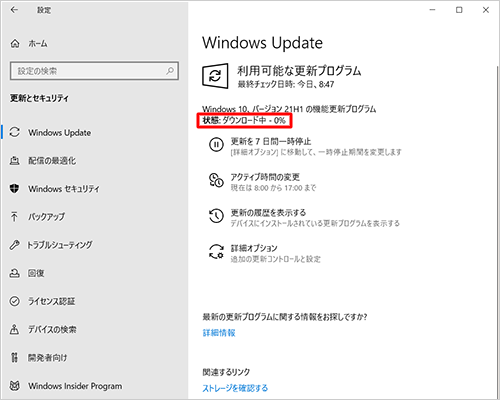The image size is (500, 400).
Task: Open 配信の最適化 settings page
Action: click(x=52, y=161)
